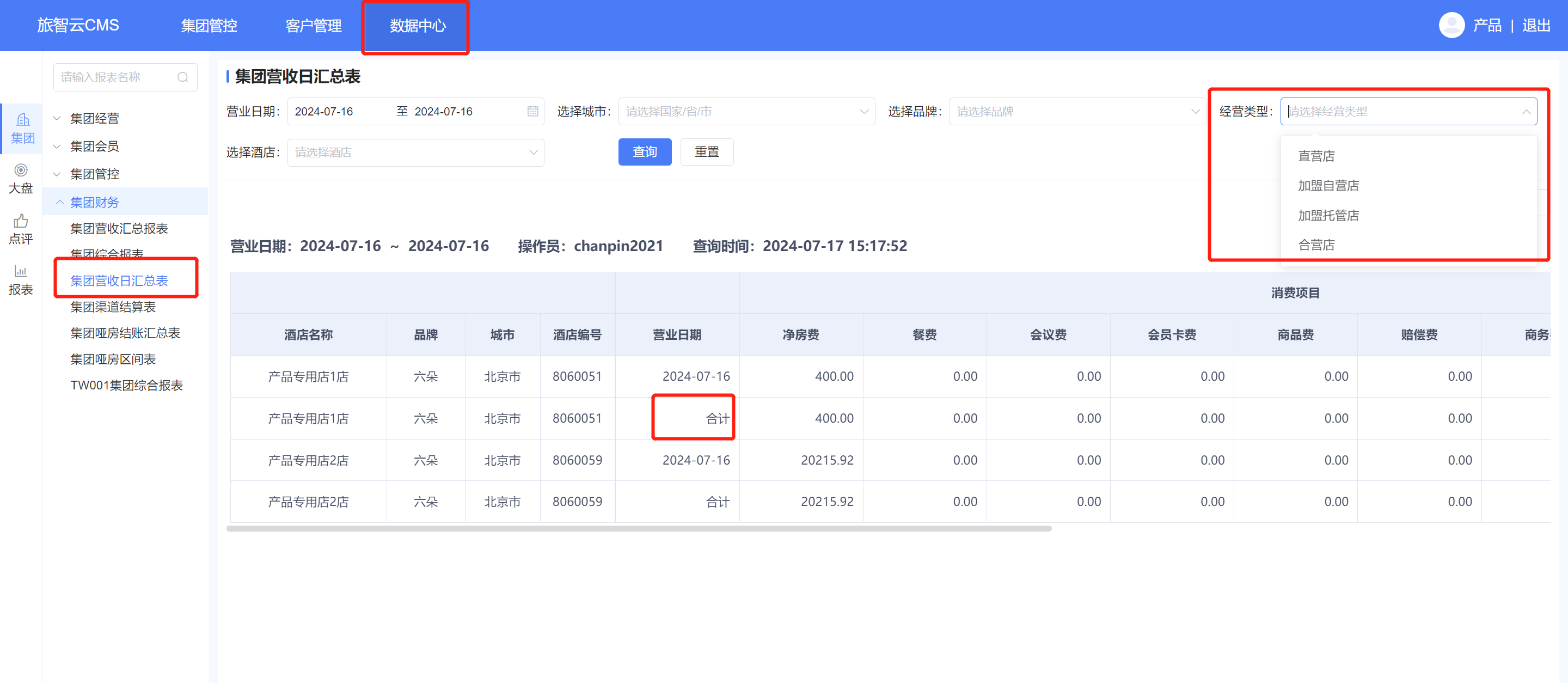Click the report name search input
The image size is (1568, 683).
[x=125, y=77]
